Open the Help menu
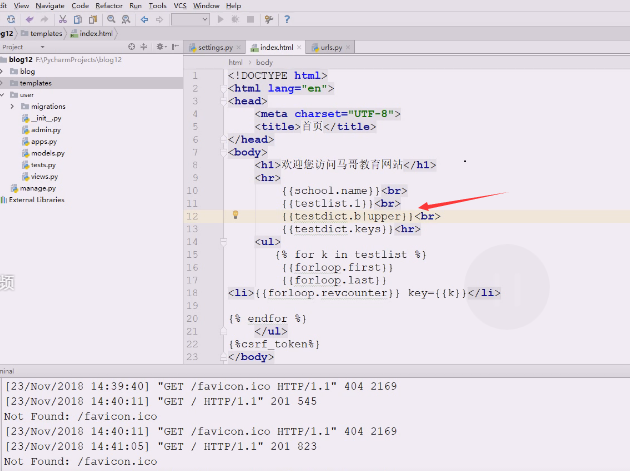 pyautogui.click(x=233, y=6)
